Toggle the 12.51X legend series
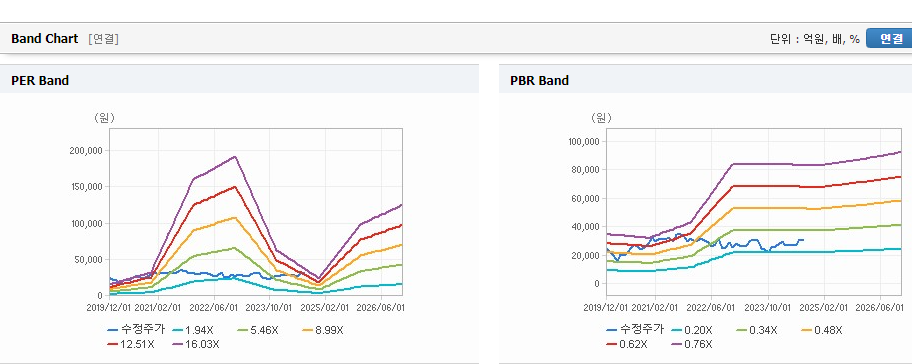 pyautogui.click(x=131, y=344)
